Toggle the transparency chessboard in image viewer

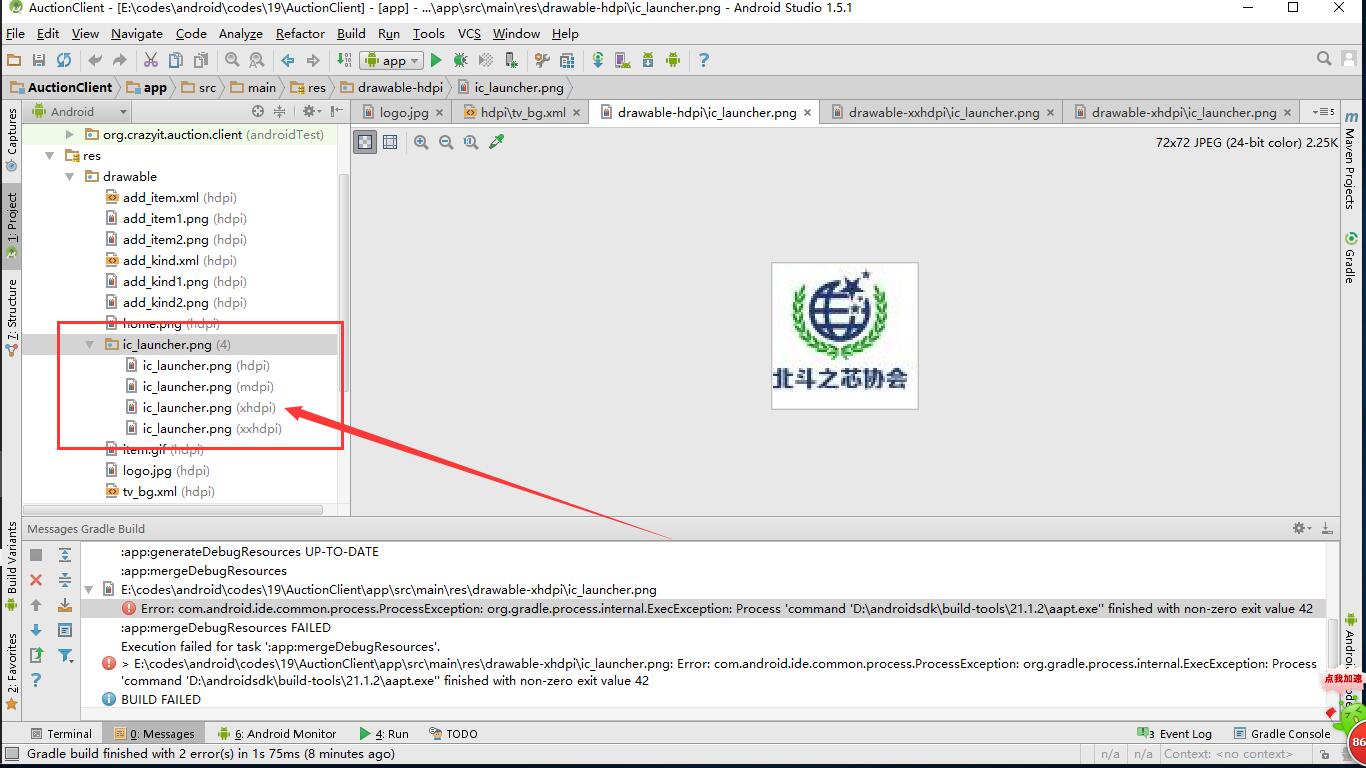pyautogui.click(x=366, y=142)
